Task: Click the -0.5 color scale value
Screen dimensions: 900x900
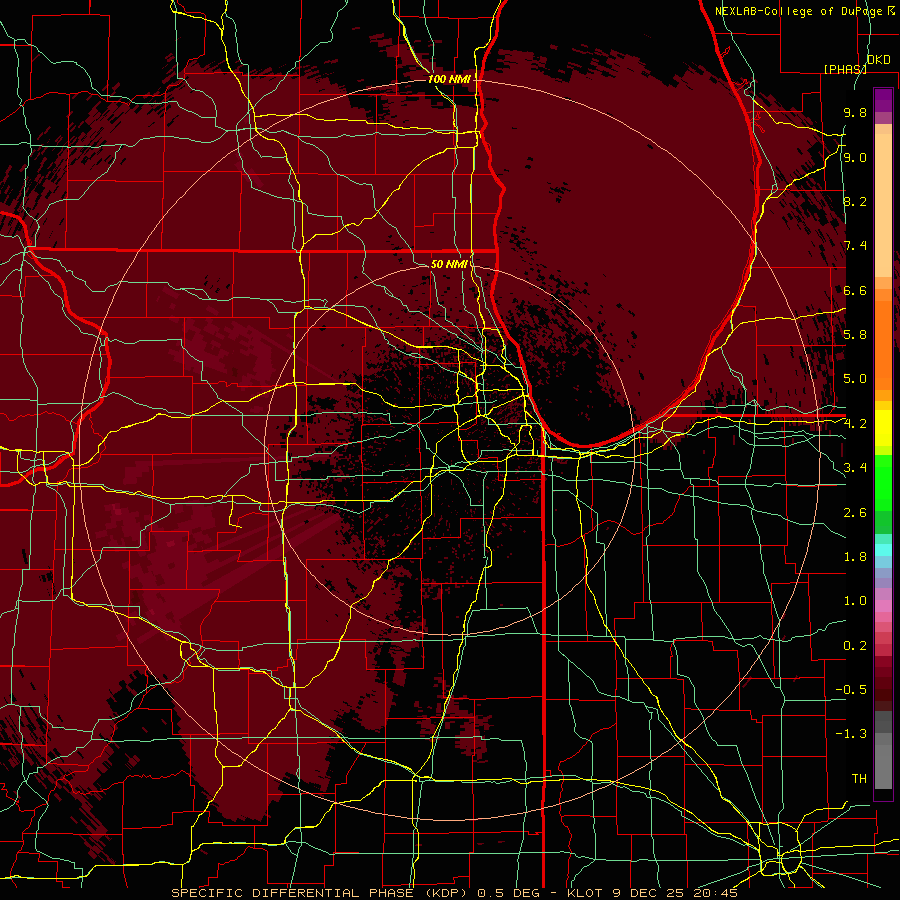Action: [x=851, y=690]
